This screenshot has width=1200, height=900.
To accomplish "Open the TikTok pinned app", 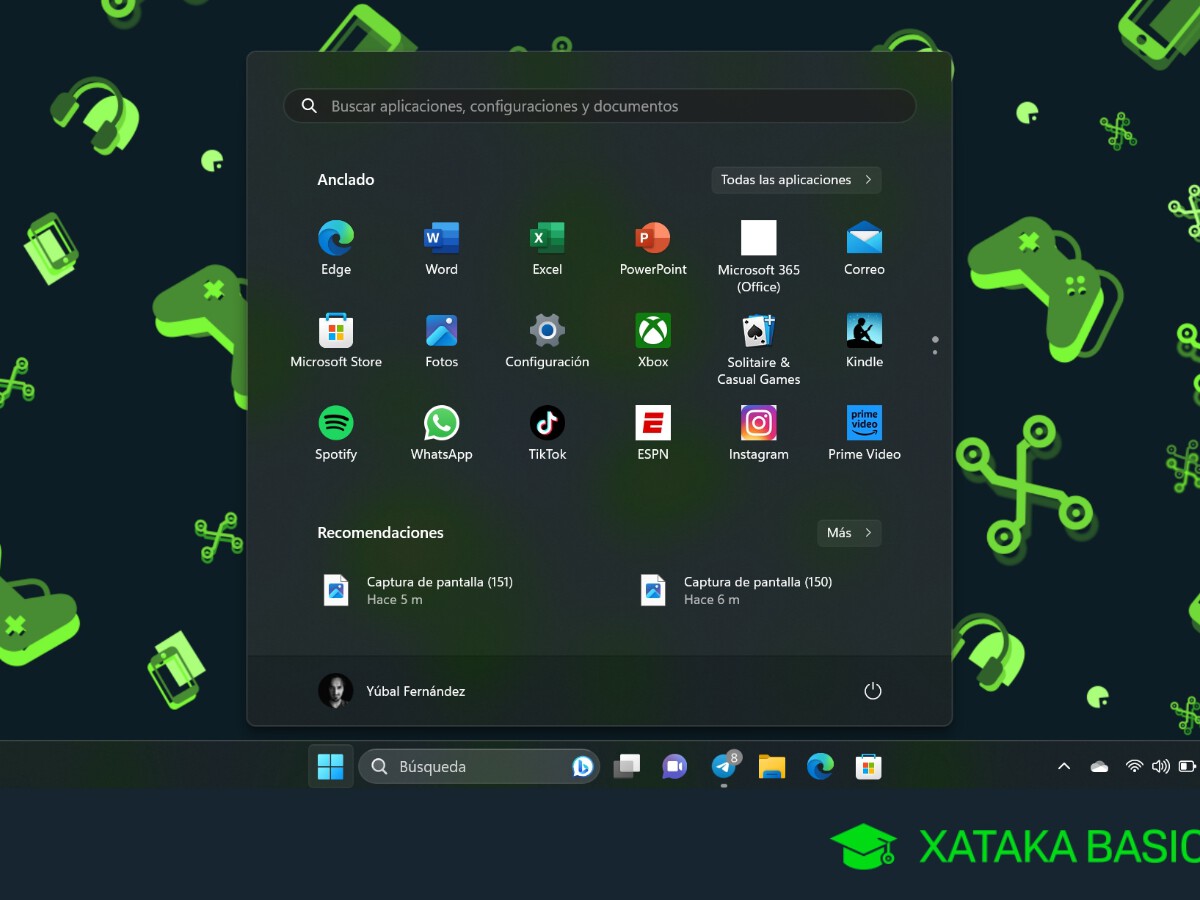I will (547, 424).
